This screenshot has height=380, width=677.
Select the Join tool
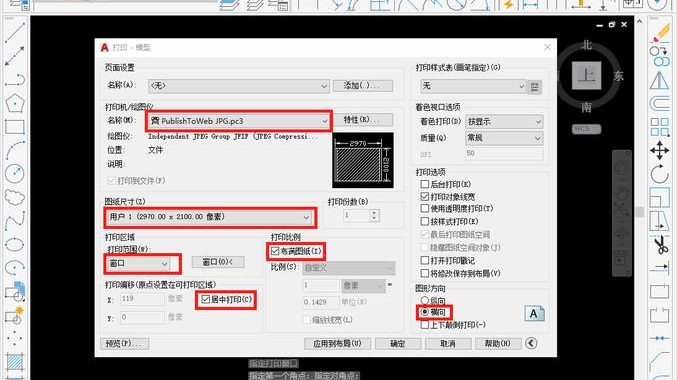pyautogui.click(x=660, y=339)
